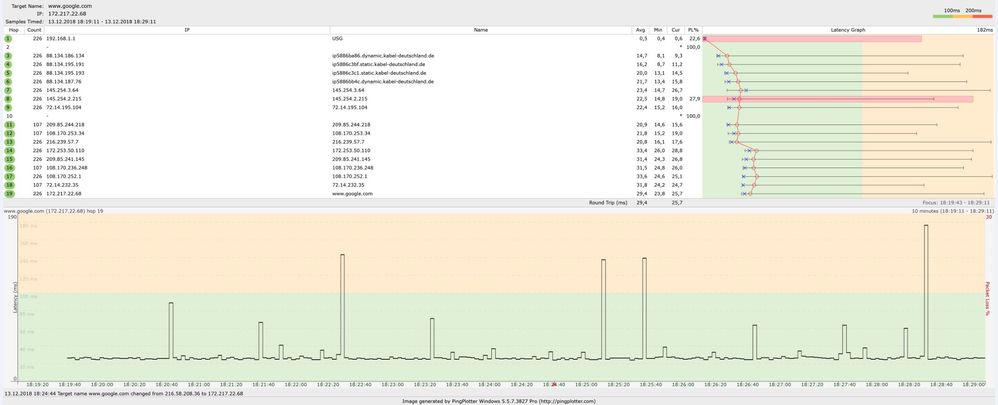Click the hop 12 green icon

(8, 133)
